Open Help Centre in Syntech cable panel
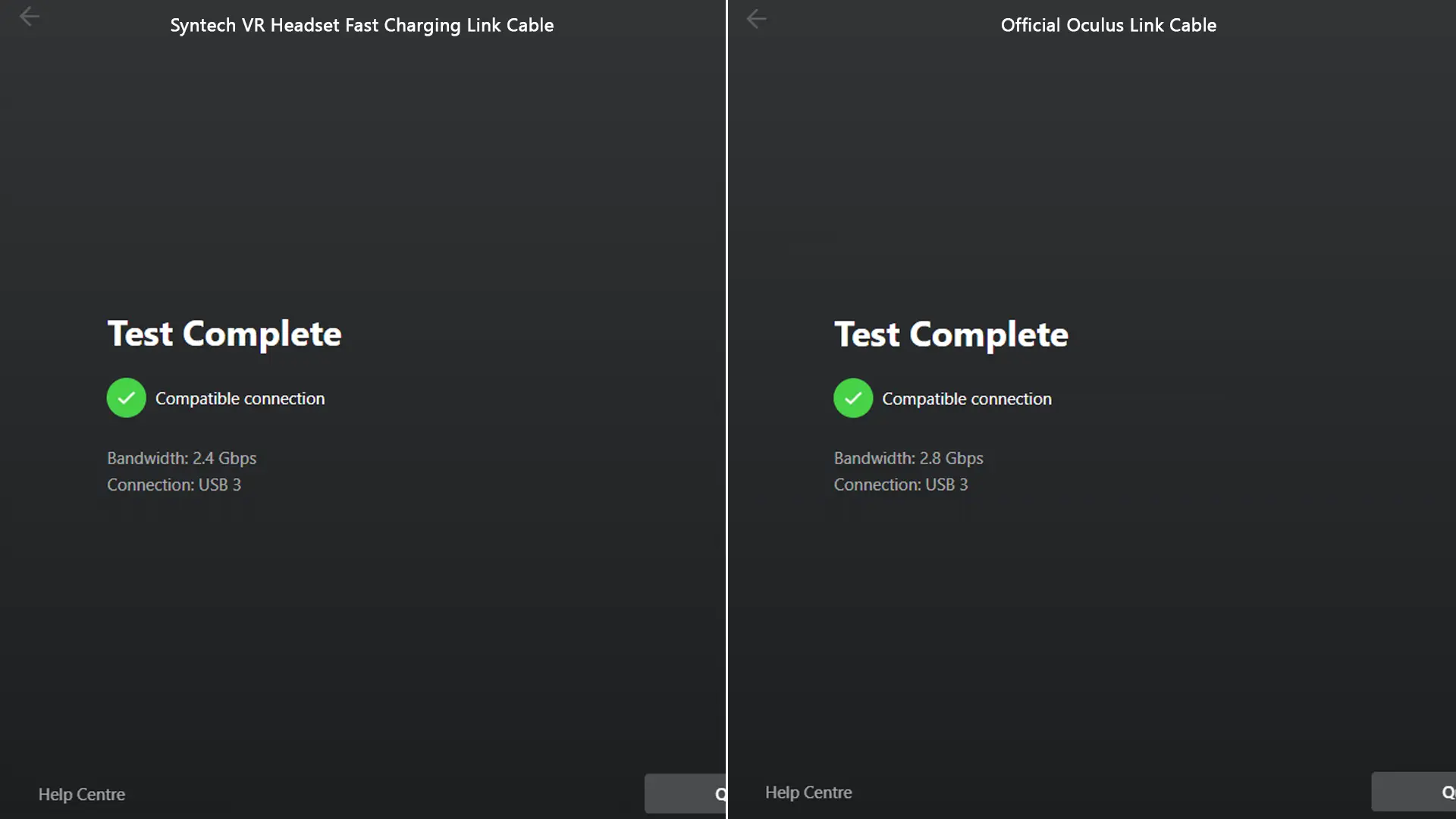The image size is (1456, 819). [82, 794]
